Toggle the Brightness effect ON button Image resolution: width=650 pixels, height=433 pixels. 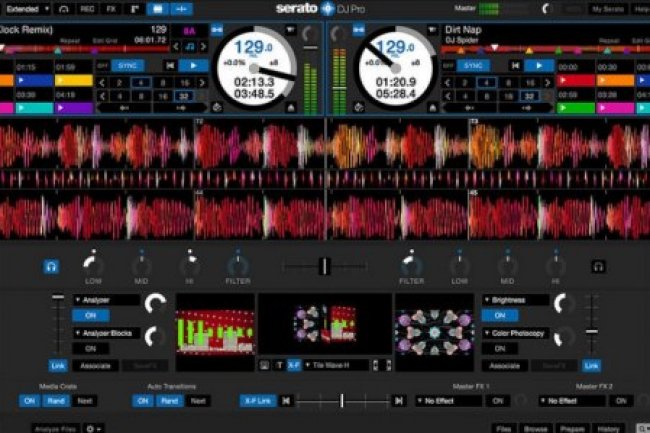pyautogui.click(x=497, y=315)
